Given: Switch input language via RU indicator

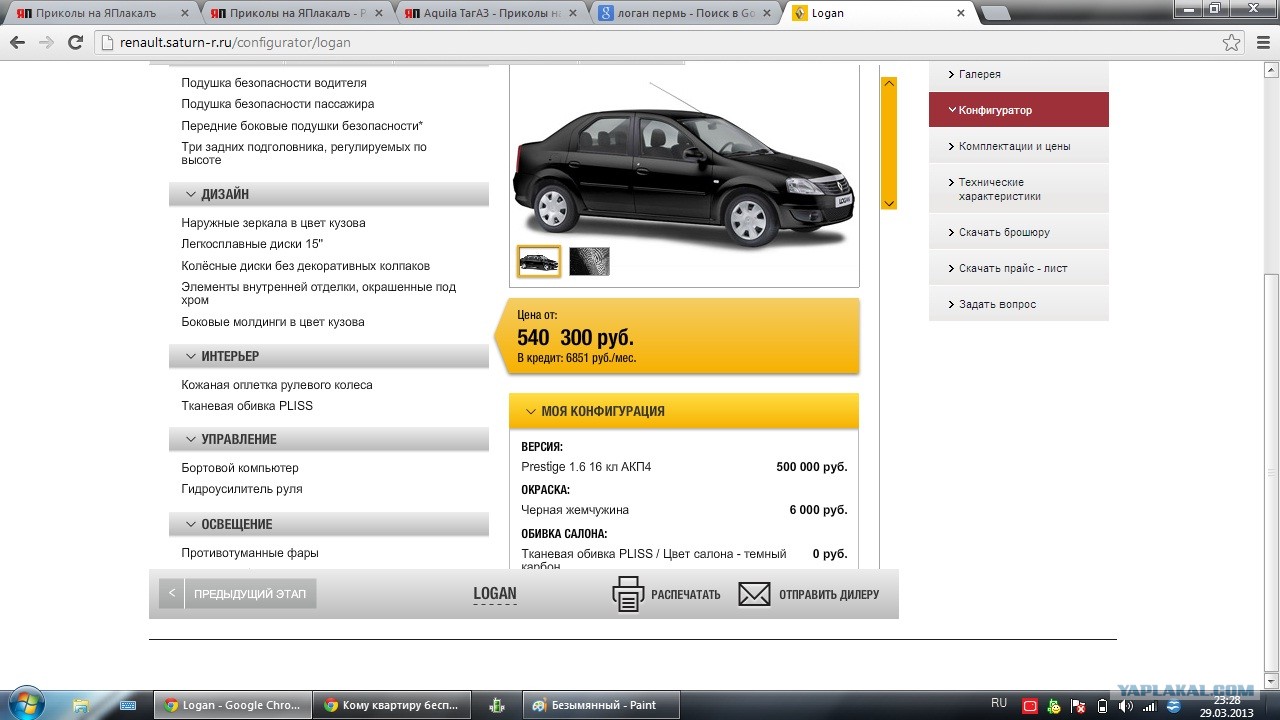Looking at the screenshot, I should tap(998, 704).
